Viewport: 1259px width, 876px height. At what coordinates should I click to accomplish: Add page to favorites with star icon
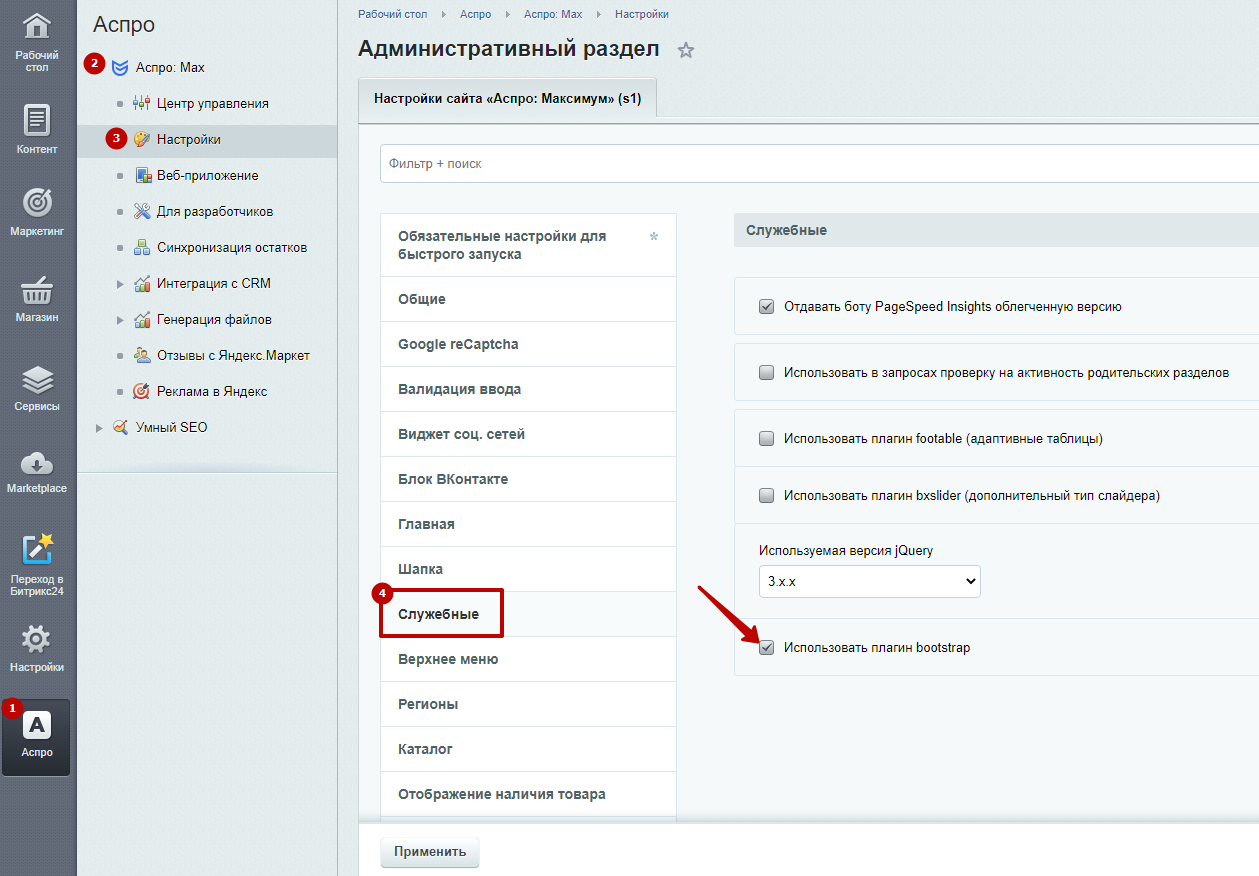pyautogui.click(x=686, y=50)
